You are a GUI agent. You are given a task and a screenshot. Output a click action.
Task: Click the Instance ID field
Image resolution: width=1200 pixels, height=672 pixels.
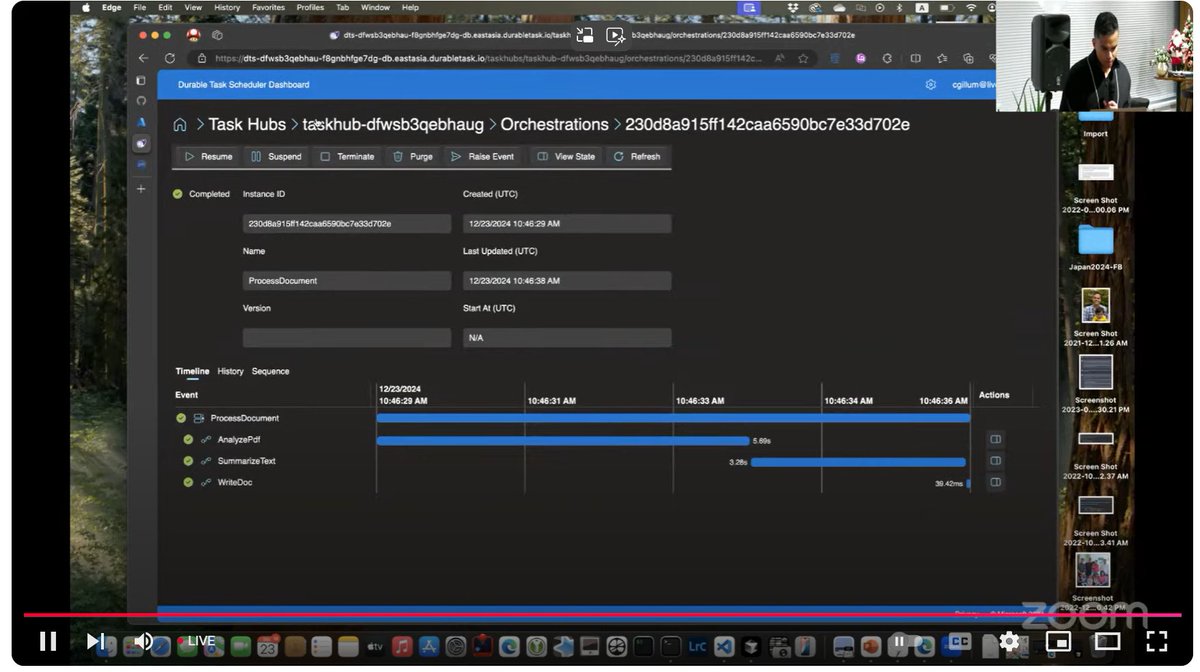point(347,224)
